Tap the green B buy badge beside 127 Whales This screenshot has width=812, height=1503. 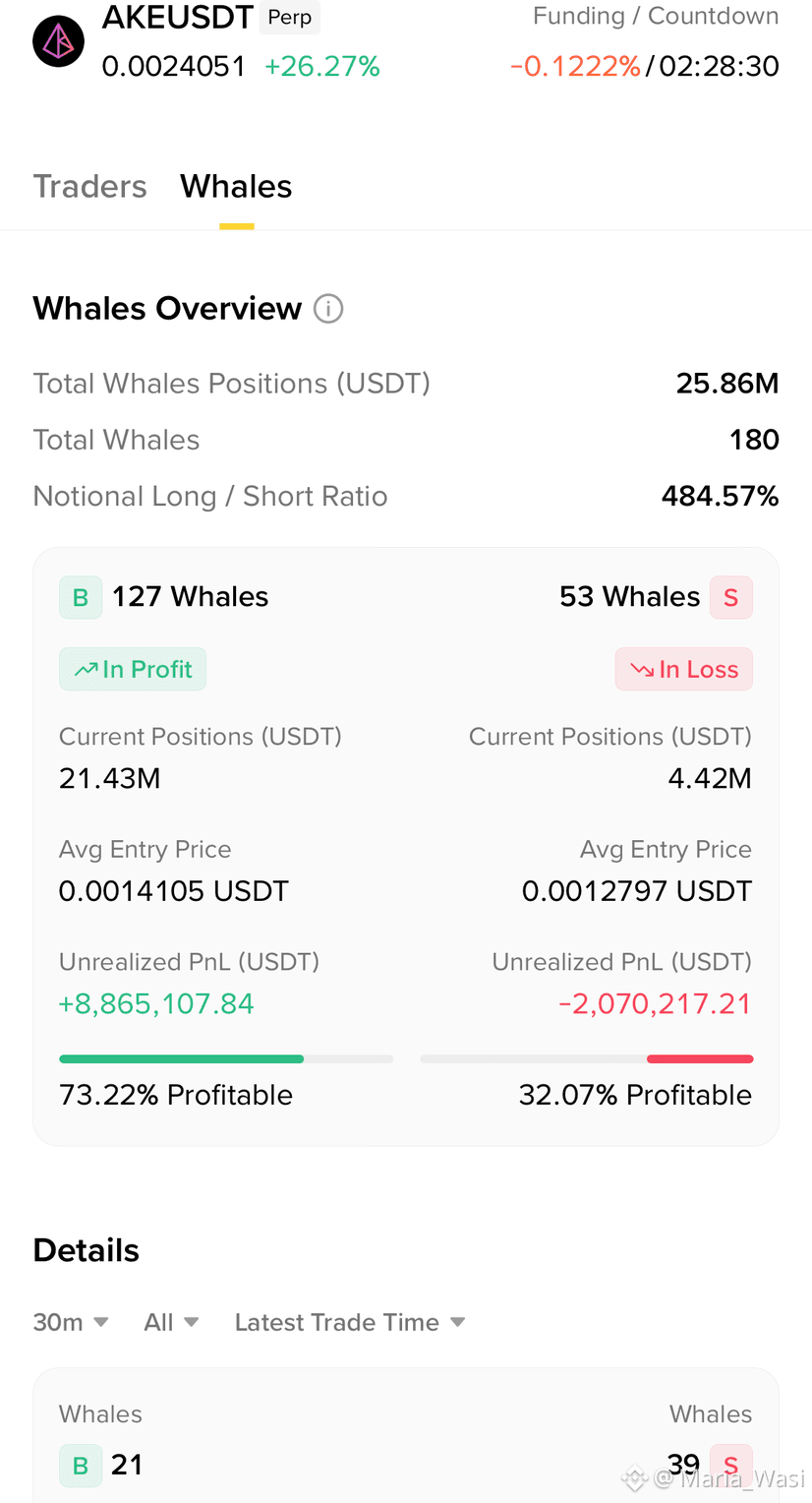[x=81, y=597]
